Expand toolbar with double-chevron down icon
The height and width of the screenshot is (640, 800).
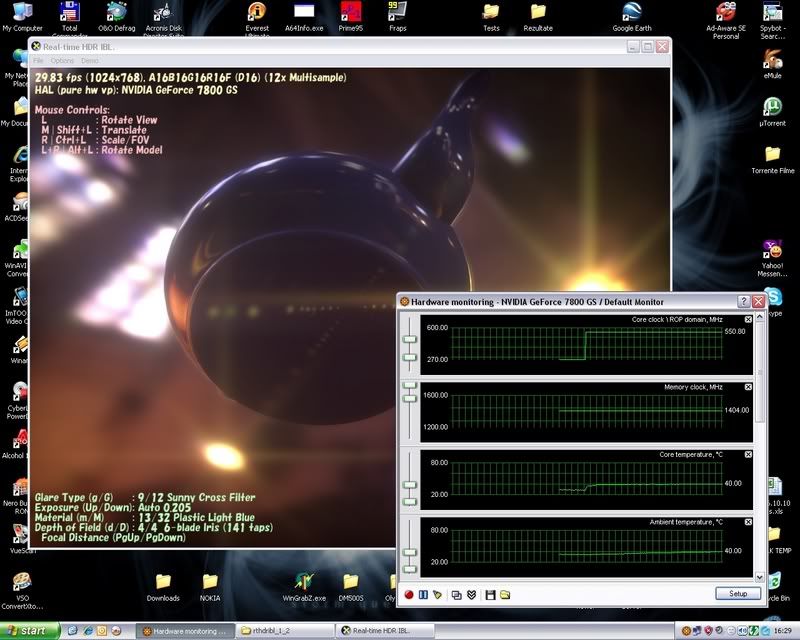click(x=471, y=594)
